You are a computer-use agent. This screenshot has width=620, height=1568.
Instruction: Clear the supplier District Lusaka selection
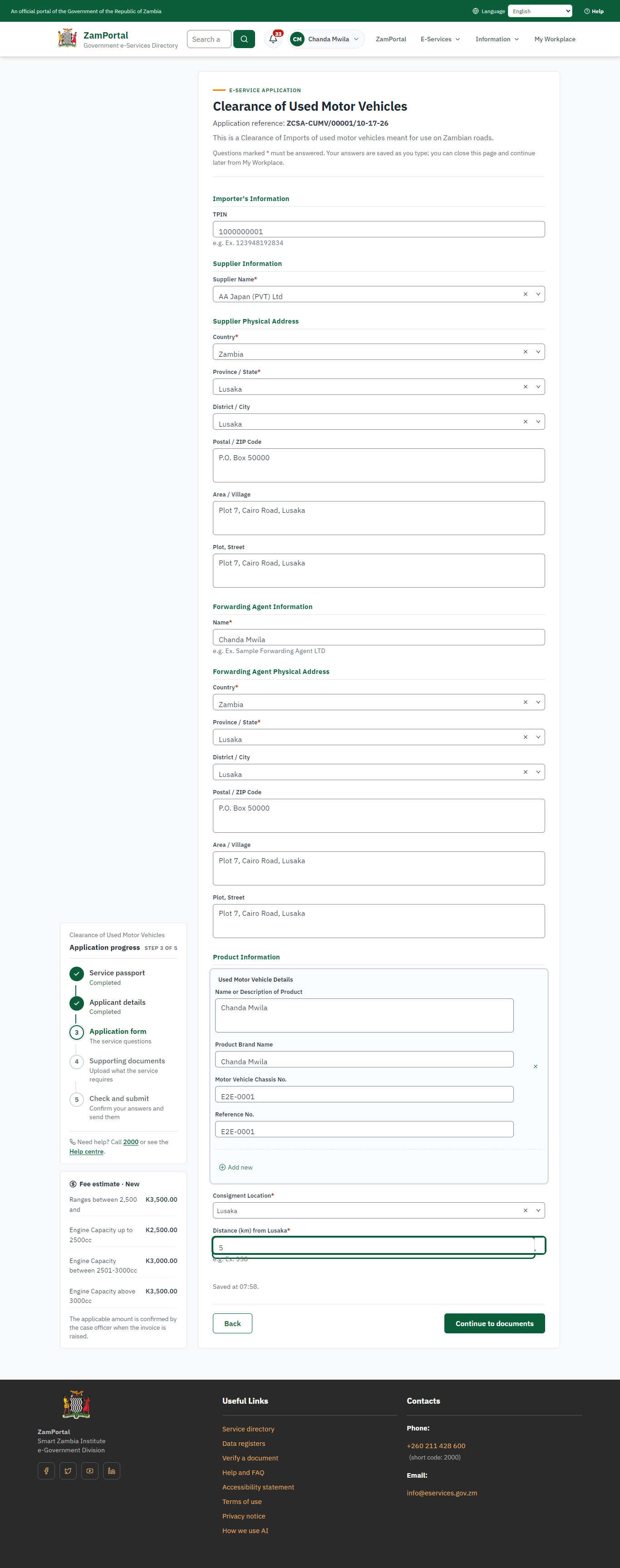(525, 422)
